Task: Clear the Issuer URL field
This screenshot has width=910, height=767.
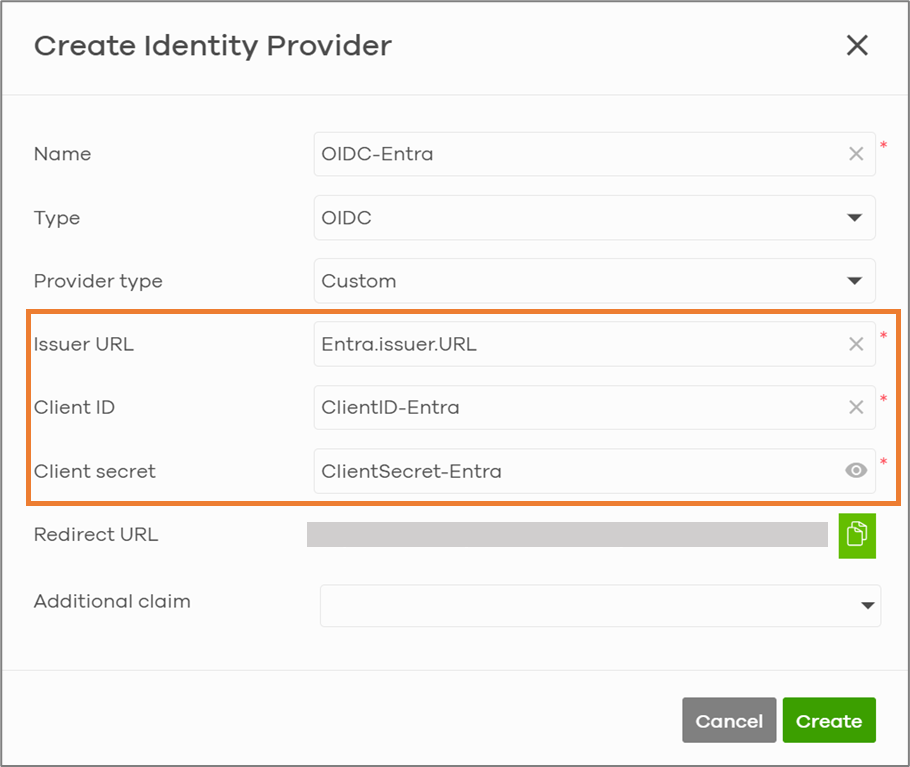Action: [x=856, y=344]
